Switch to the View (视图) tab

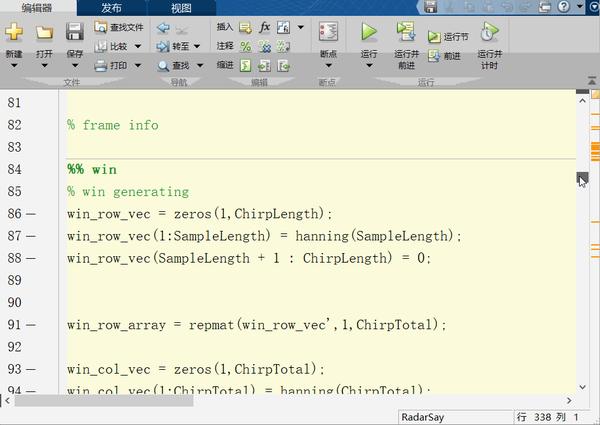pyautogui.click(x=181, y=8)
